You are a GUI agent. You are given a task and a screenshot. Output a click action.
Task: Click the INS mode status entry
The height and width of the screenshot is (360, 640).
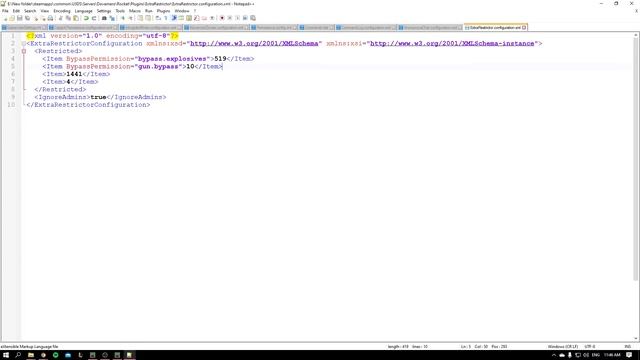(x=628, y=347)
